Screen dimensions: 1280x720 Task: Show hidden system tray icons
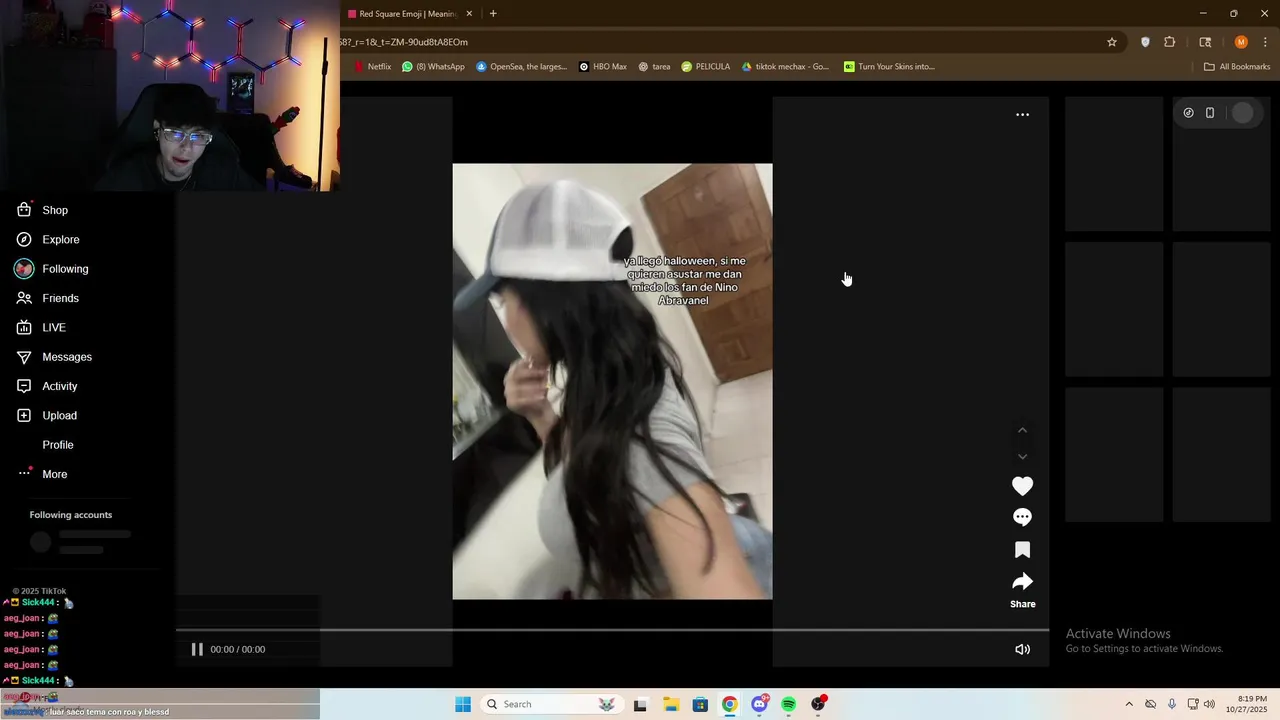1129,704
